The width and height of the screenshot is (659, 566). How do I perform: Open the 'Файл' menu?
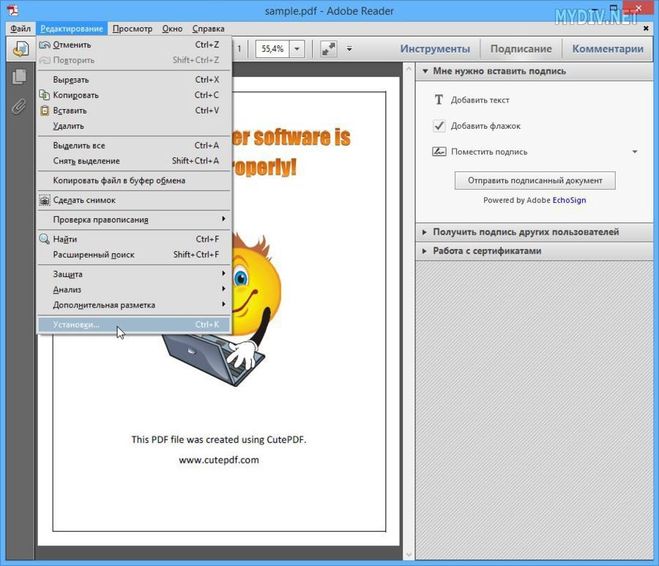pyautogui.click(x=21, y=29)
